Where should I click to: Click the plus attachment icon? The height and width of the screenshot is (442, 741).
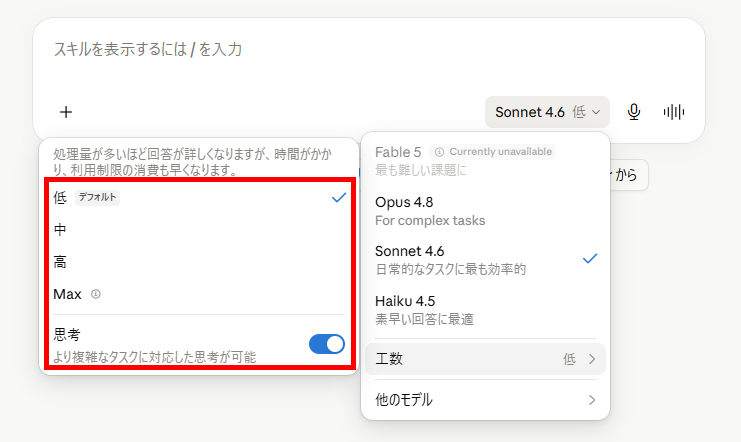pyautogui.click(x=66, y=112)
